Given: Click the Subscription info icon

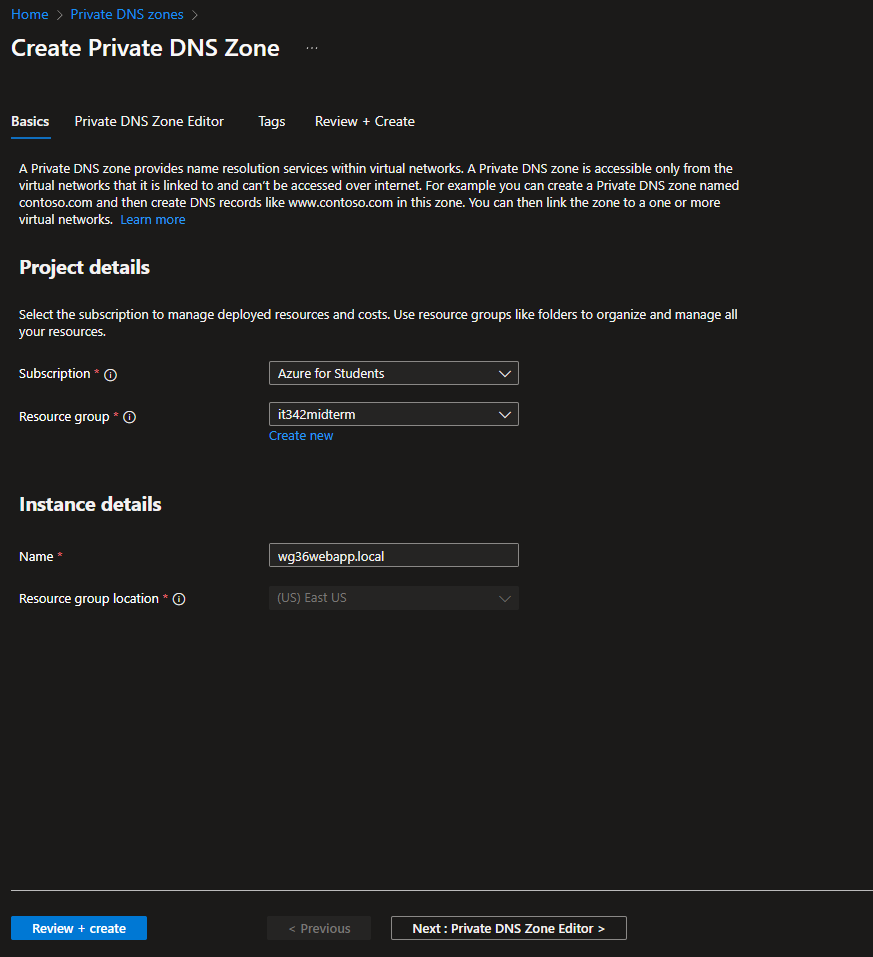Looking at the screenshot, I should point(111,375).
